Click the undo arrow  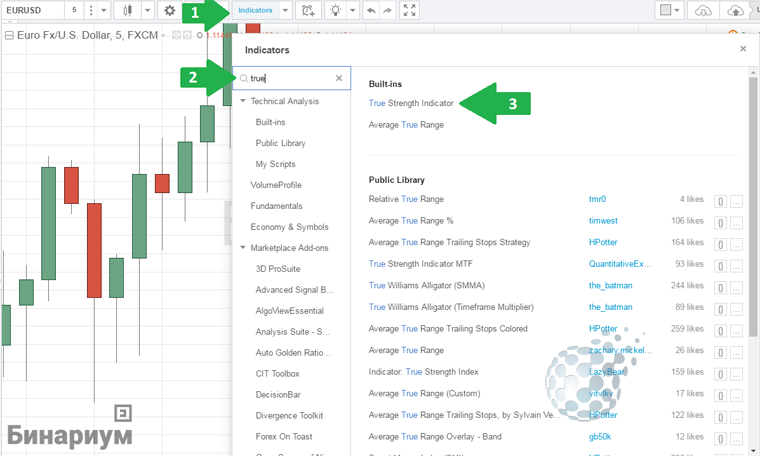click(371, 10)
